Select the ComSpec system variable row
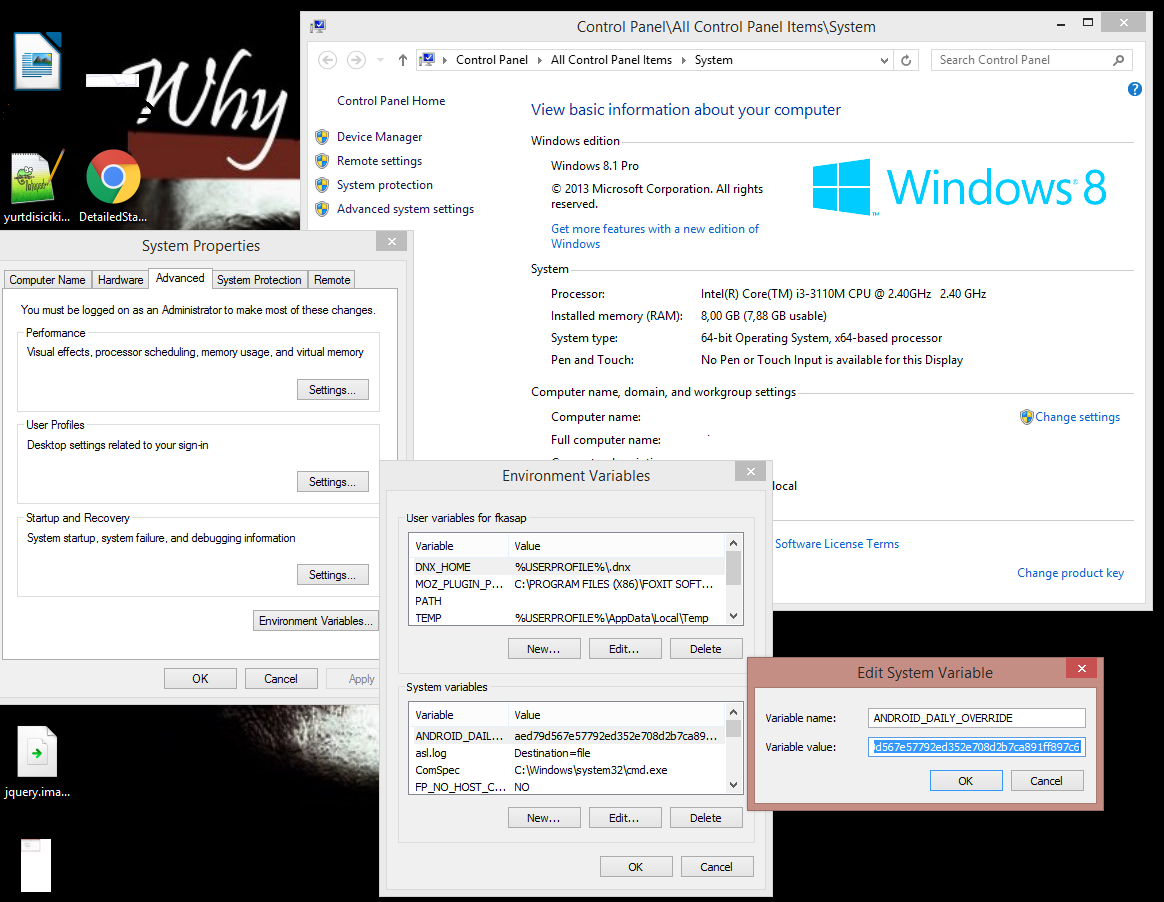The height and width of the screenshot is (902, 1164). [568, 770]
